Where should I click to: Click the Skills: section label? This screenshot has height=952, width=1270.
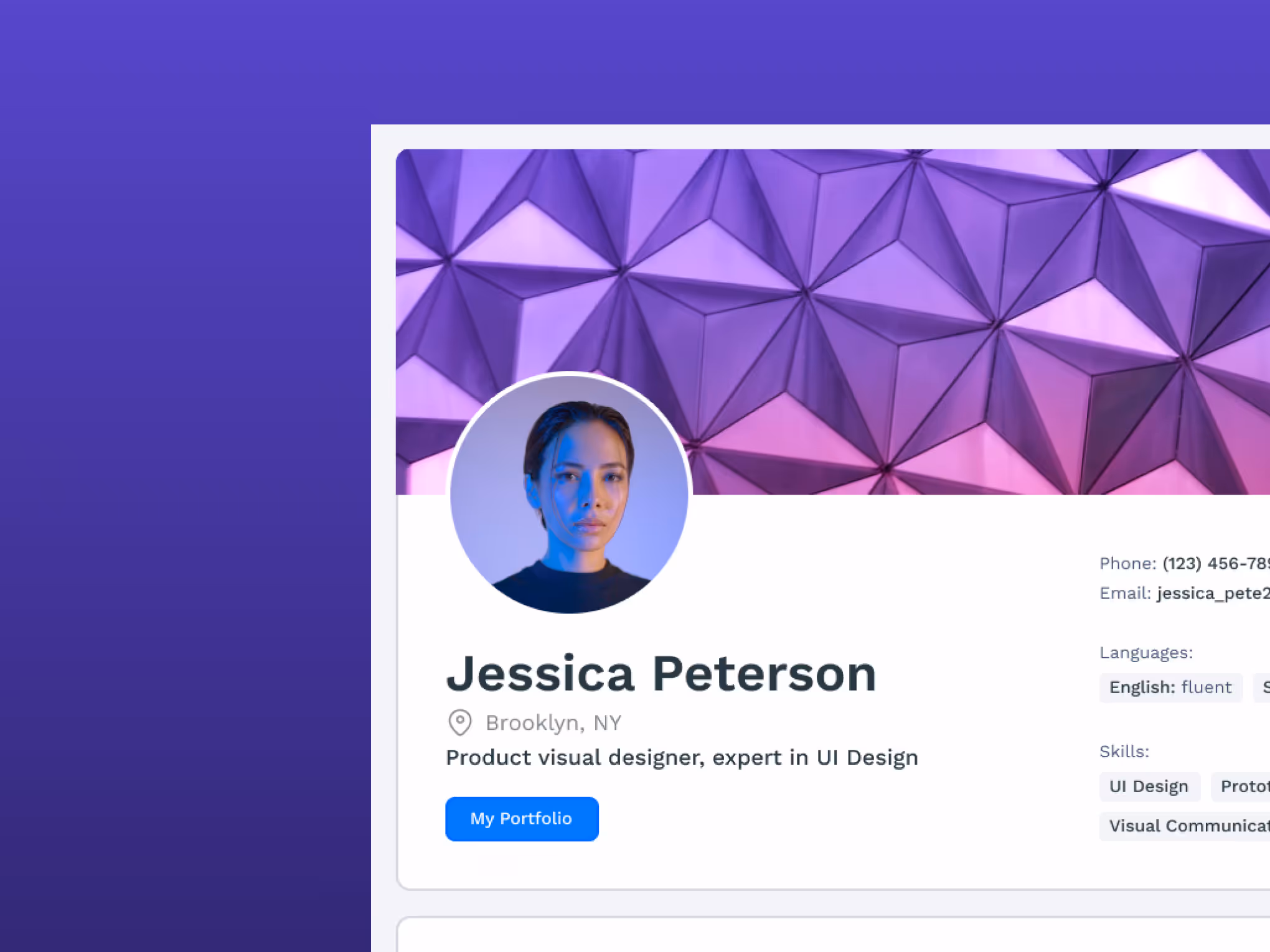1124,752
